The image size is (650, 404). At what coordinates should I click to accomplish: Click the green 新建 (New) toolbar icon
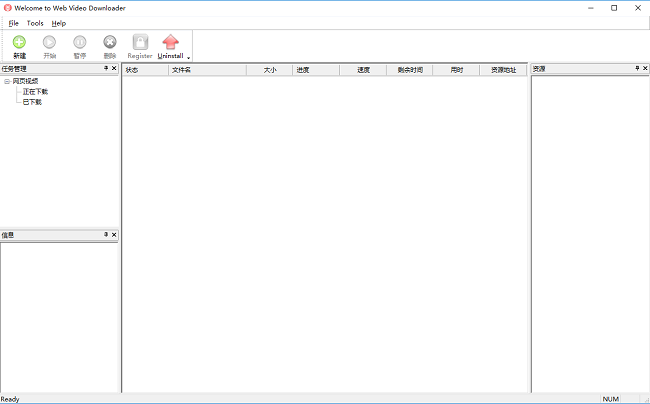20,42
